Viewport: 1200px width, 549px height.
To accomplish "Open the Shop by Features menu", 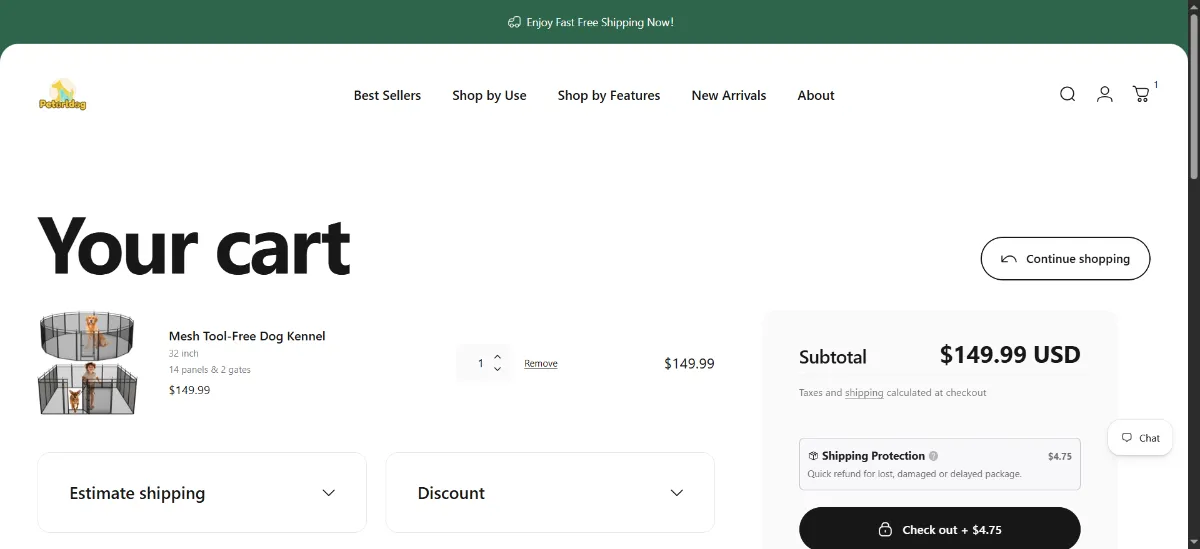I will click(x=609, y=96).
